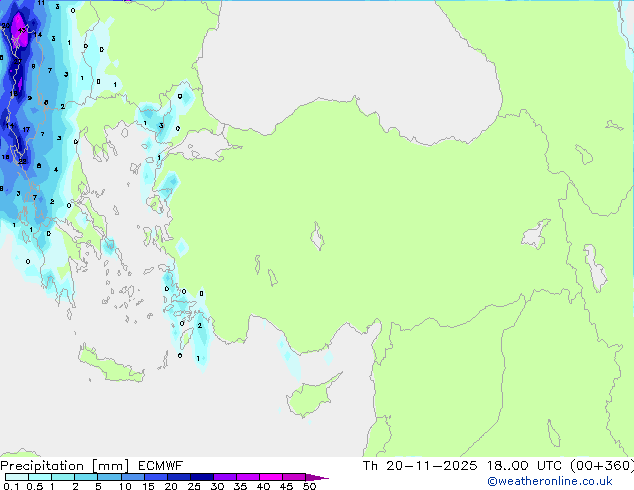Click the ECMWF model name
This screenshot has height=490, width=634.
click(161, 466)
